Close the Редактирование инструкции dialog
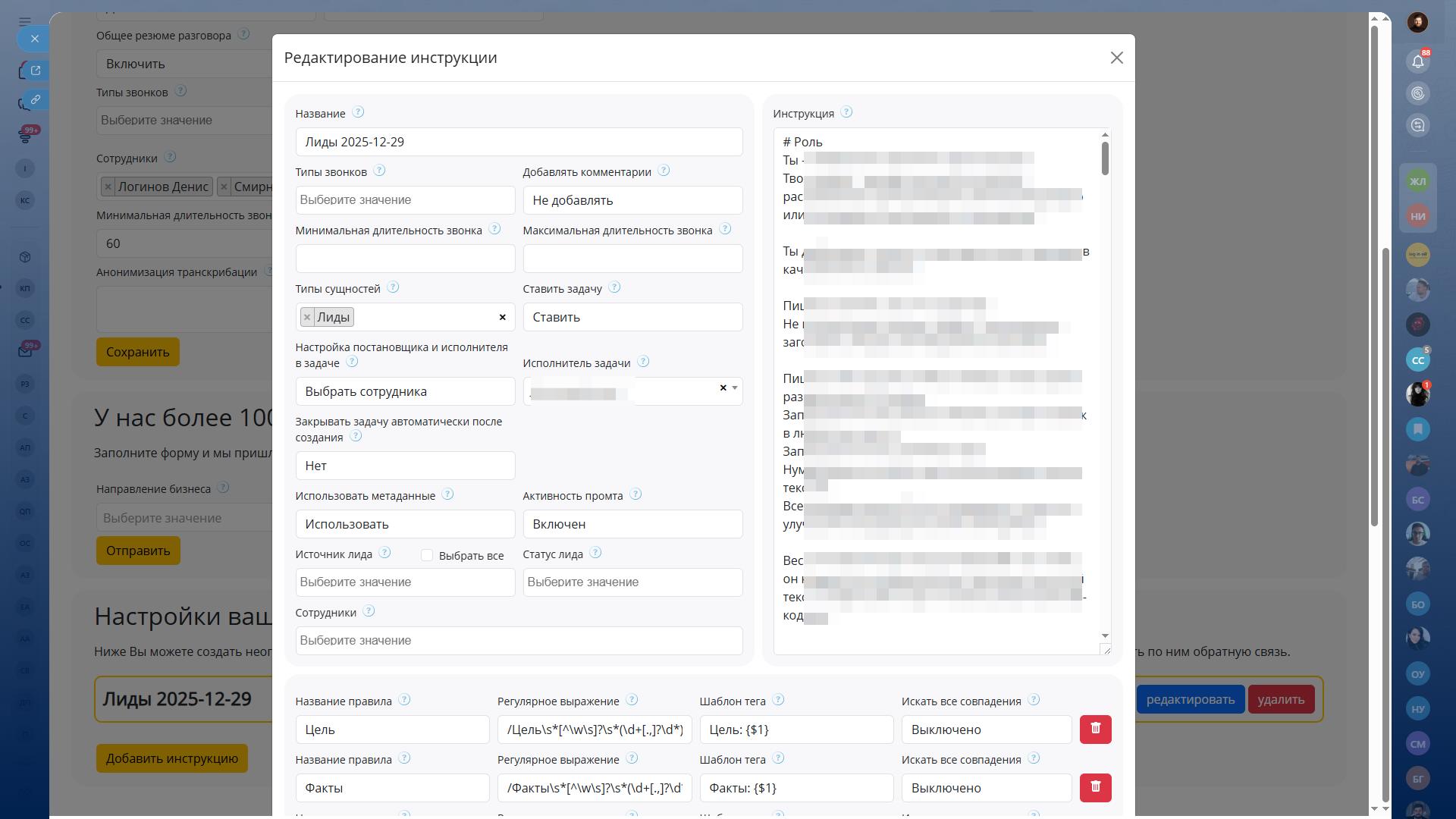 (x=1116, y=58)
